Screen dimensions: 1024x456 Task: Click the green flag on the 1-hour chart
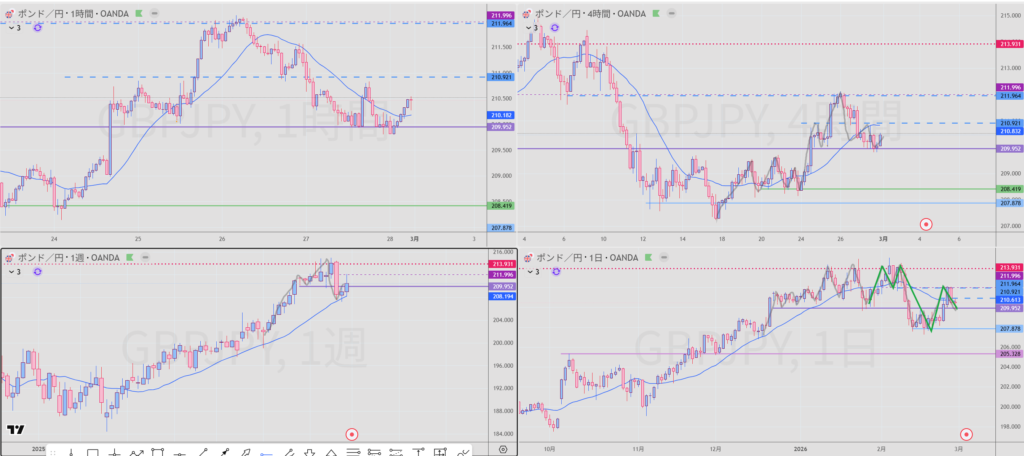click(x=138, y=15)
